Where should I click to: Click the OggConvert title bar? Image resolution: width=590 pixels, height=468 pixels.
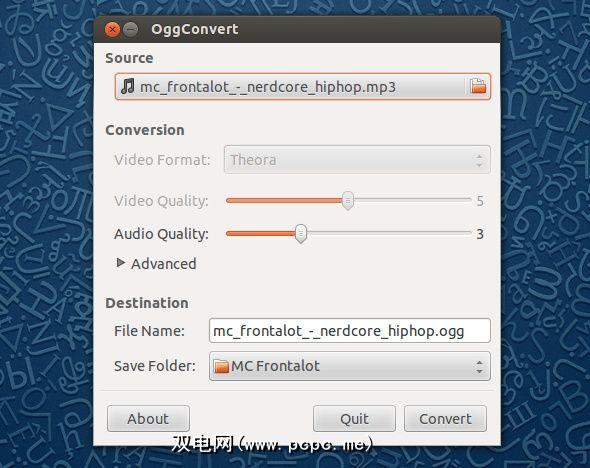pos(297,29)
